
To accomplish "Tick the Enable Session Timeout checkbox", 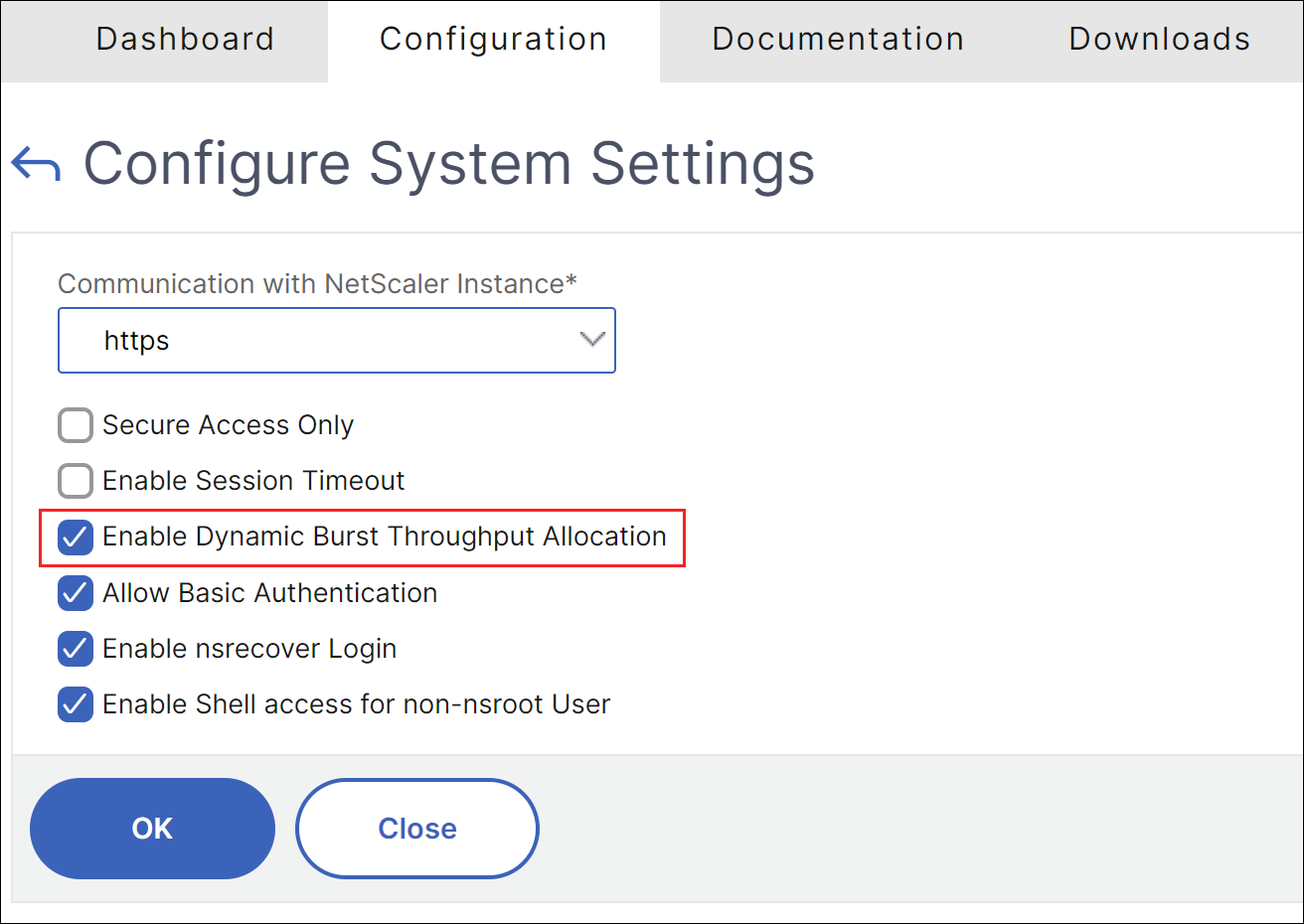I will 76,481.
